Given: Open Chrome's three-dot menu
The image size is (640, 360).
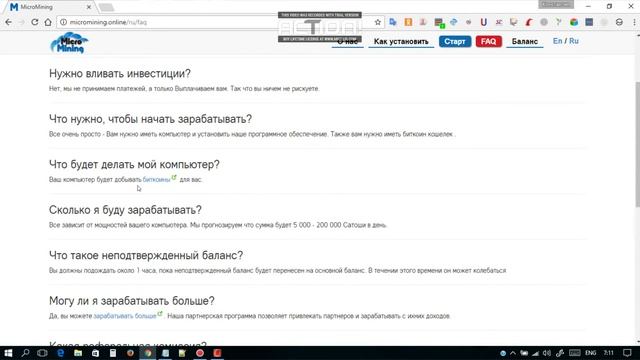Looking at the screenshot, I should point(634,22).
